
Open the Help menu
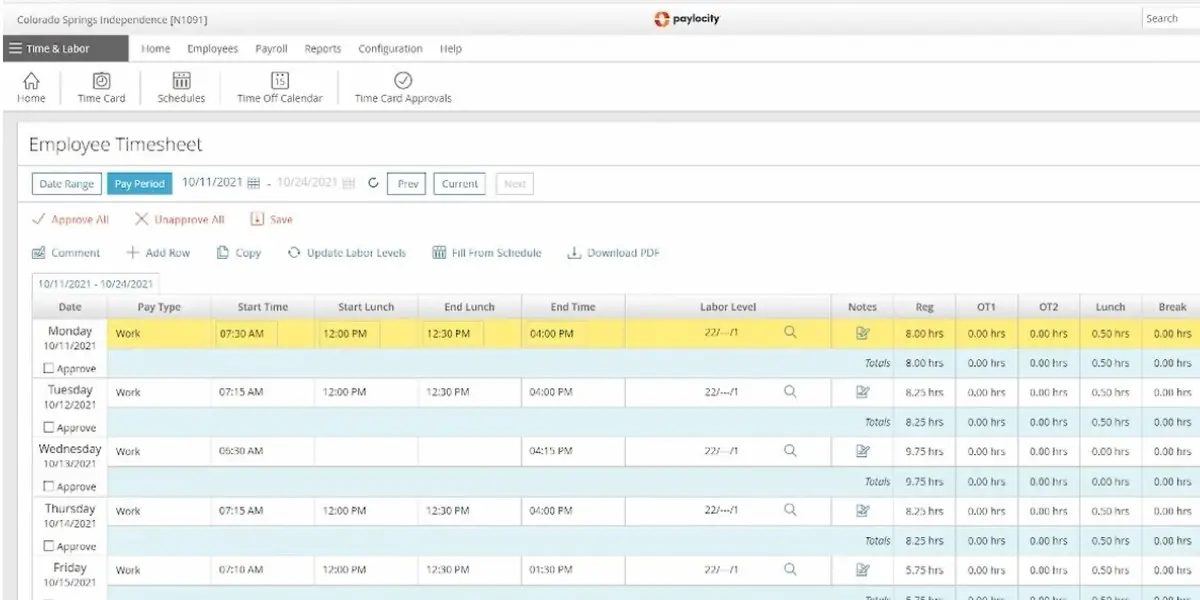[451, 49]
